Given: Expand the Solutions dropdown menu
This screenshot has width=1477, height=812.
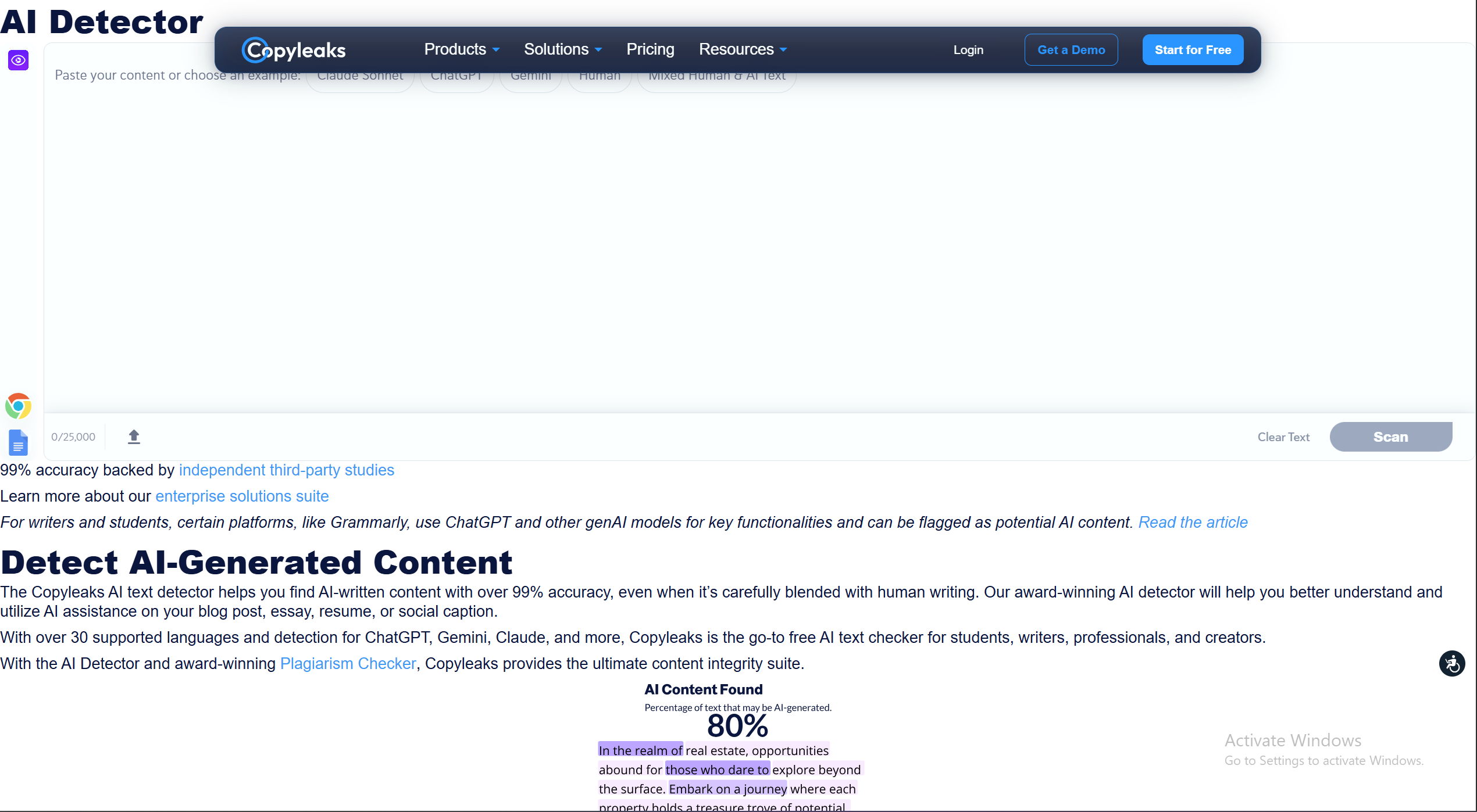Looking at the screenshot, I should [x=562, y=49].
